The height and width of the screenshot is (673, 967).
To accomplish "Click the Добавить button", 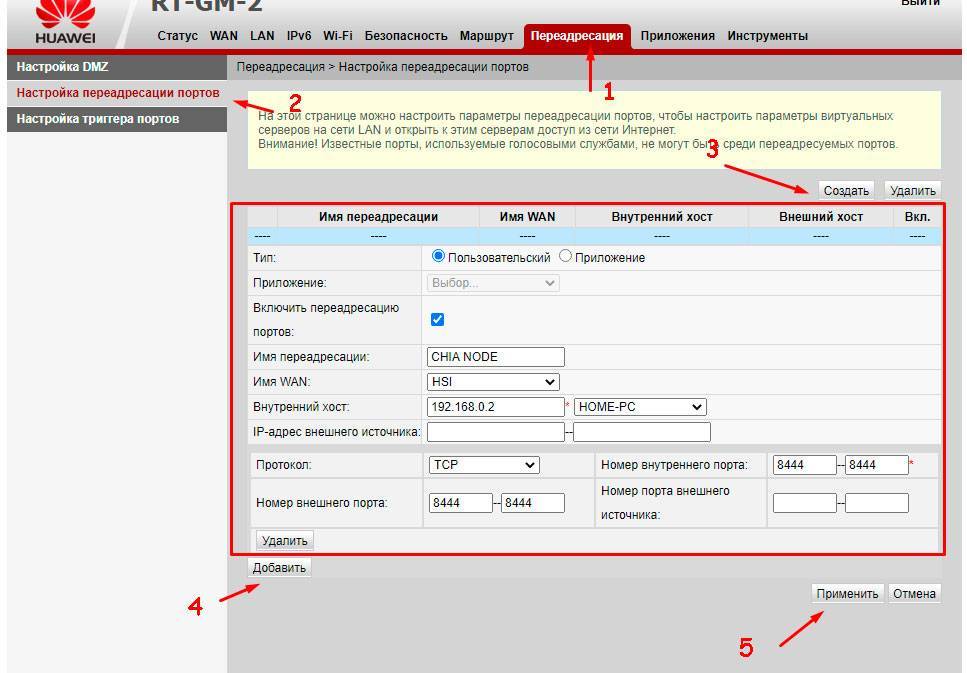I will [279, 567].
